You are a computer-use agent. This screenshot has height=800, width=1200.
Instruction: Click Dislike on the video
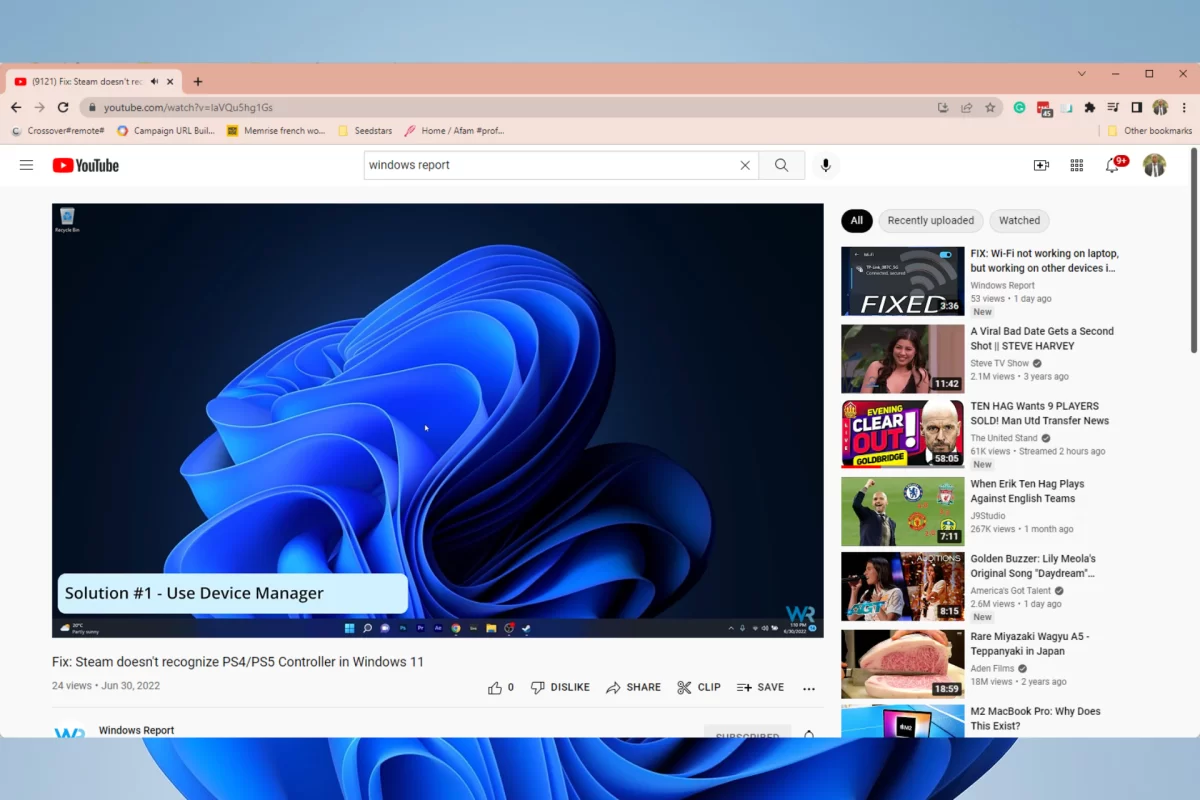[x=560, y=687]
